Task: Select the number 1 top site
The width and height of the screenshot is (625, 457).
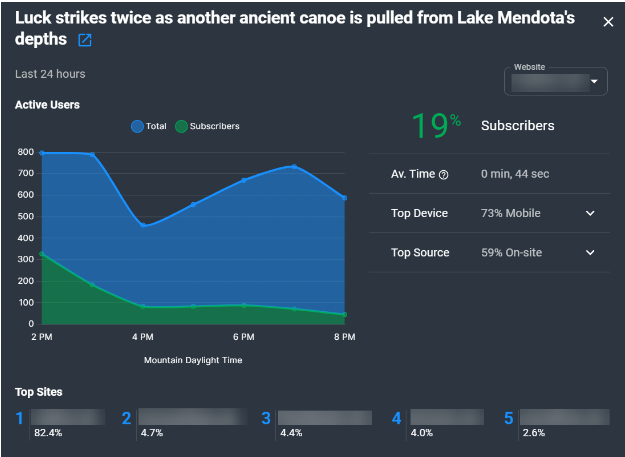Action: pos(60,417)
